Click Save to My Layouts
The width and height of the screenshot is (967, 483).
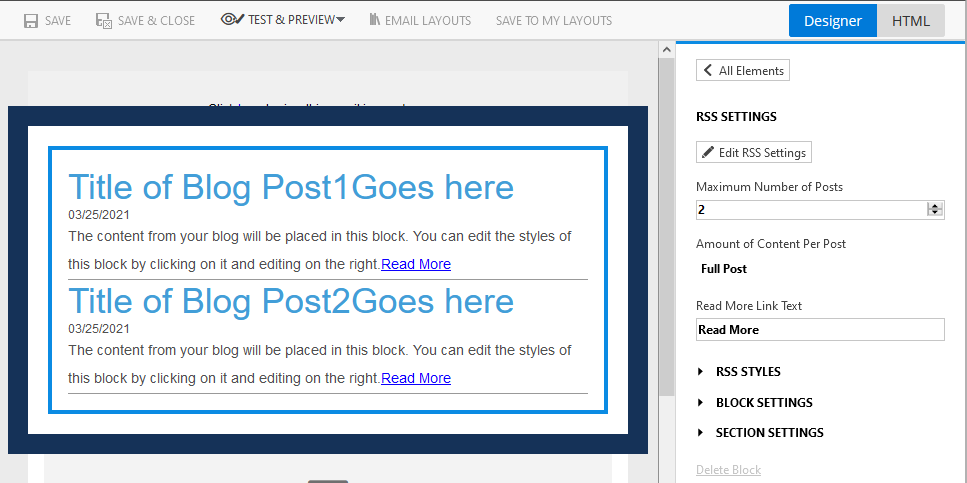pyautogui.click(x=554, y=21)
